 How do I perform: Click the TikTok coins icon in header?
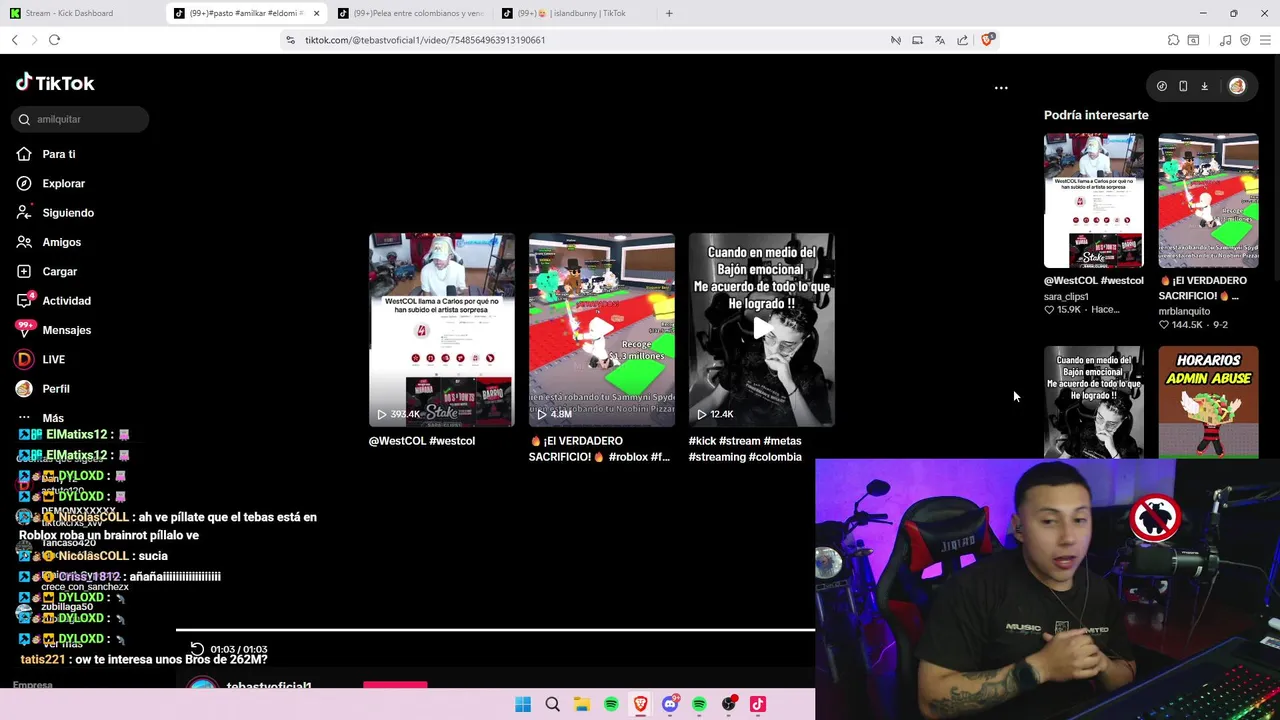tap(1161, 86)
